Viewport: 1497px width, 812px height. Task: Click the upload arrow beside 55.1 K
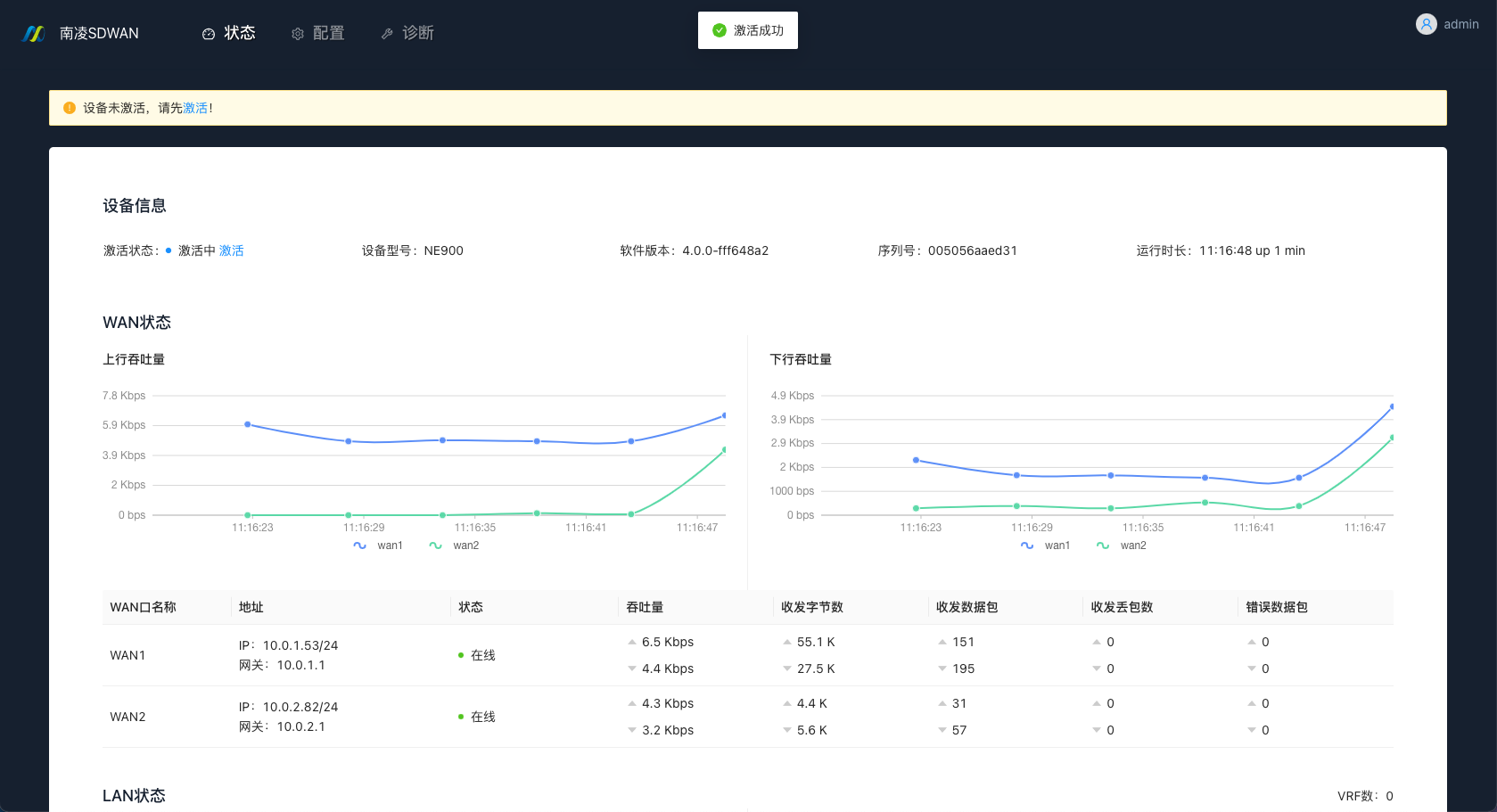click(x=787, y=642)
